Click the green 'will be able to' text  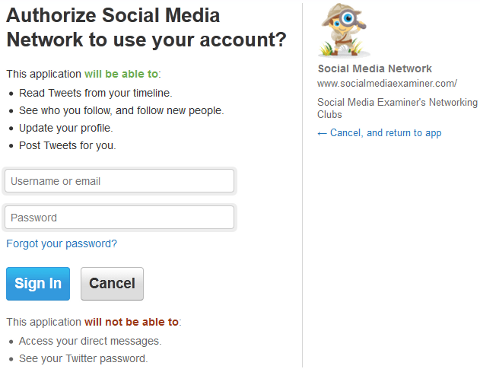coord(121,74)
